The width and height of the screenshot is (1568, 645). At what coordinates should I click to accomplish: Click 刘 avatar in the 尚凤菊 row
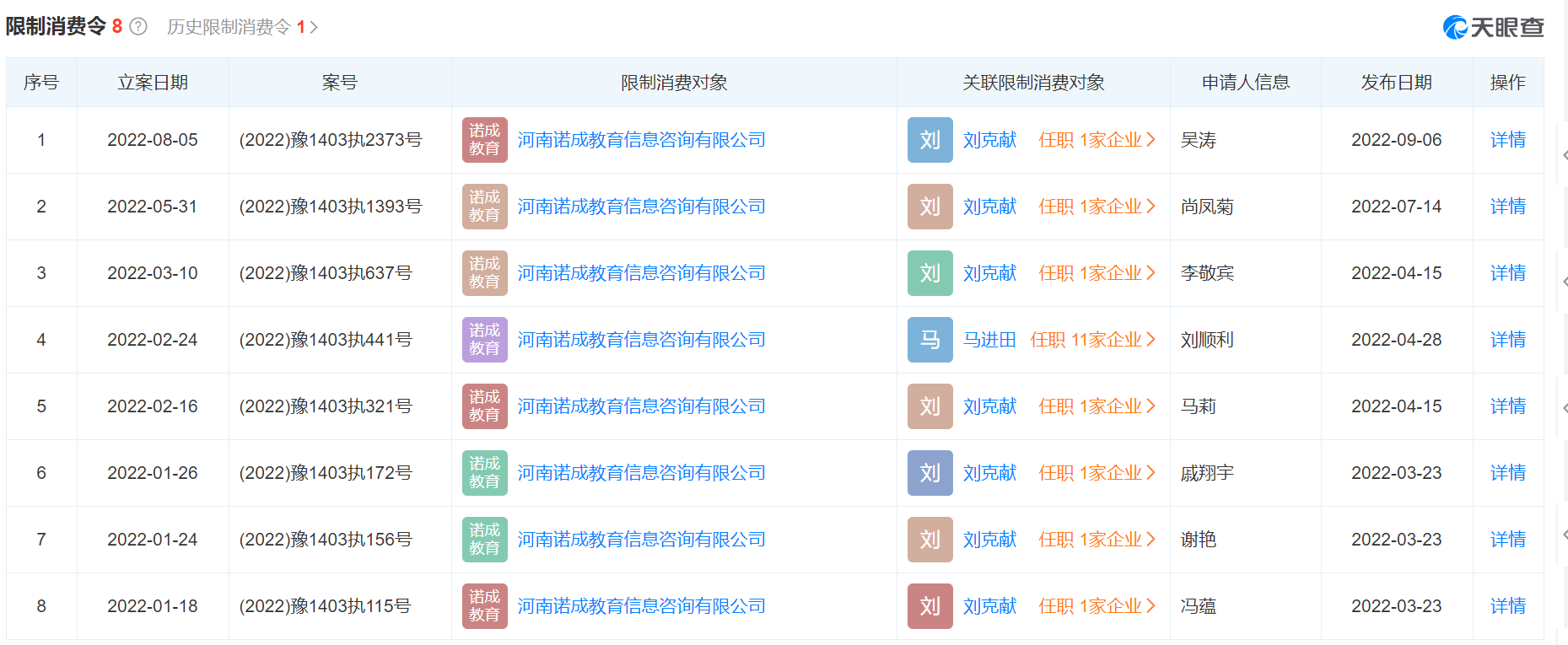[930, 207]
